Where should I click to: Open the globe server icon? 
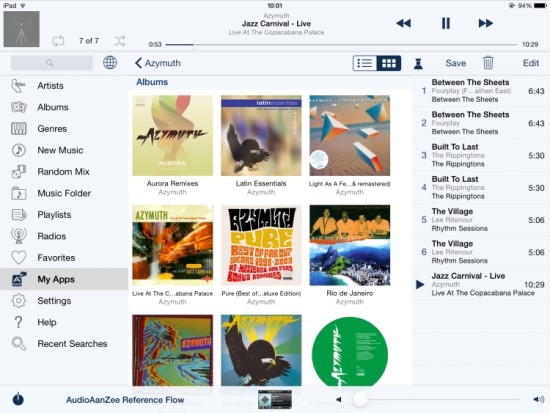pyautogui.click(x=110, y=63)
